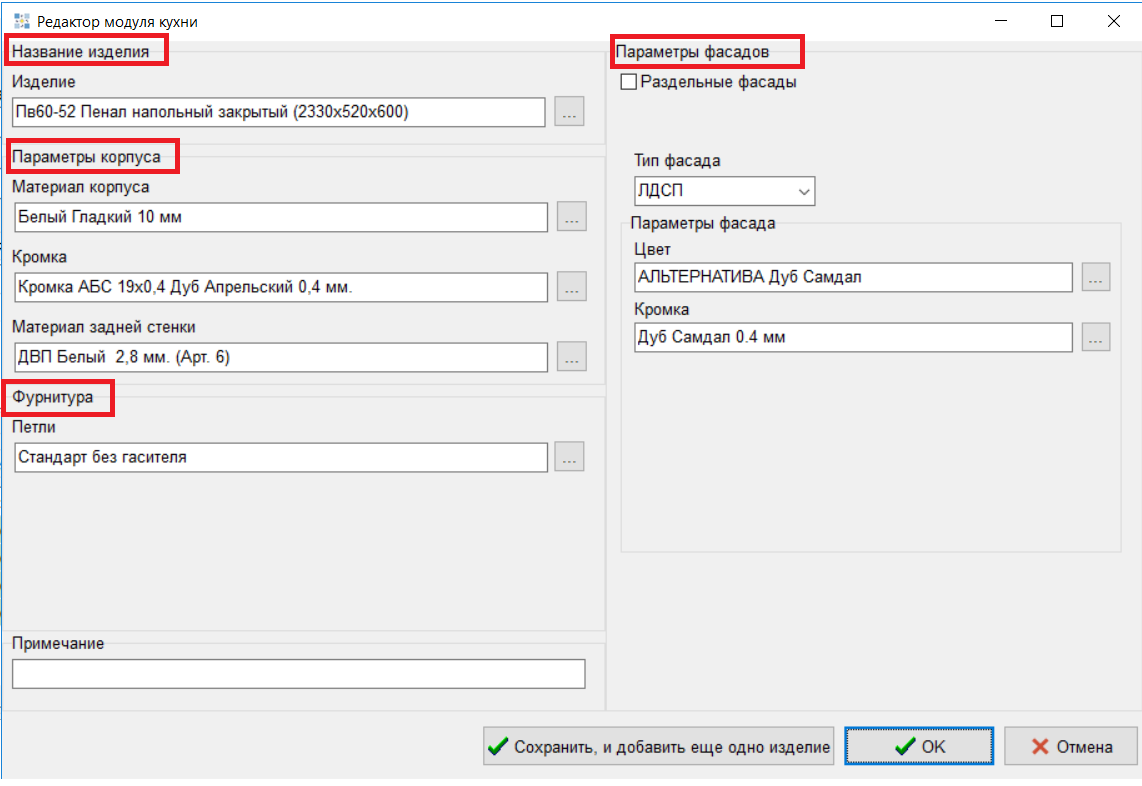This screenshot has height=786, width=1142.
Task: Click the app icon in the title bar
Action: [21, 20]
